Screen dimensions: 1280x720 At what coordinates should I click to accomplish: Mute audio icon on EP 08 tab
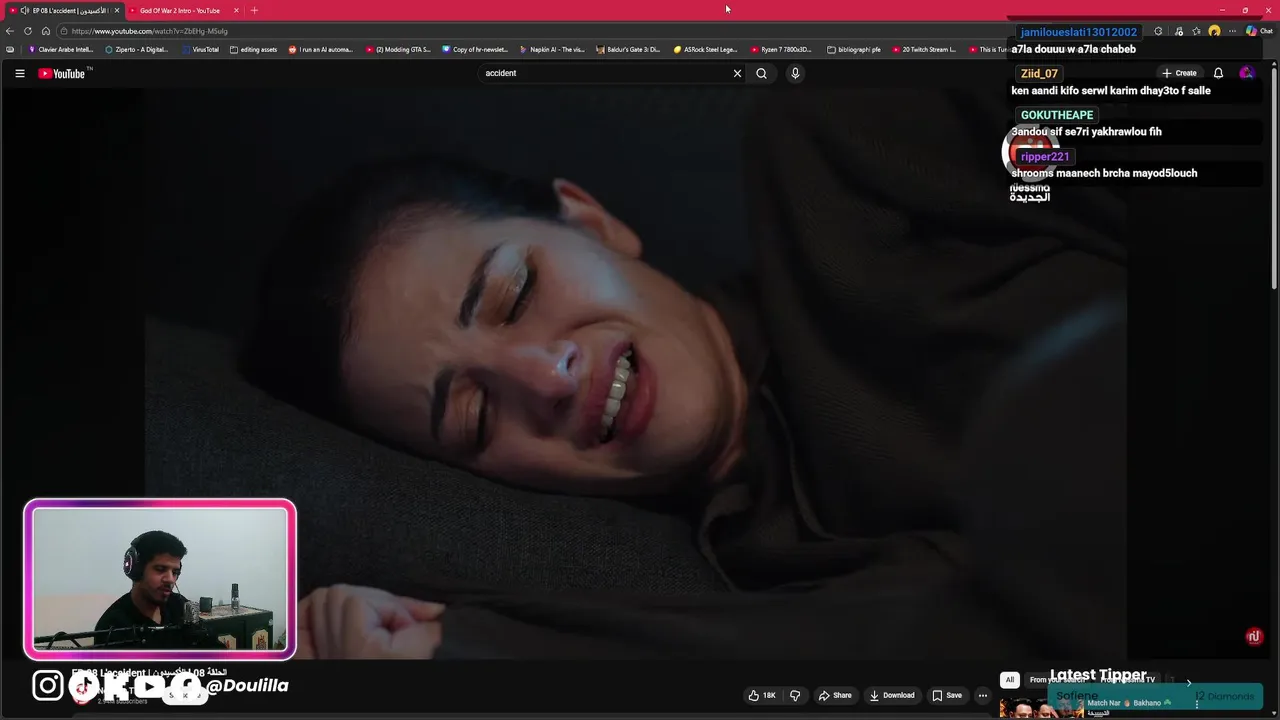24,10
